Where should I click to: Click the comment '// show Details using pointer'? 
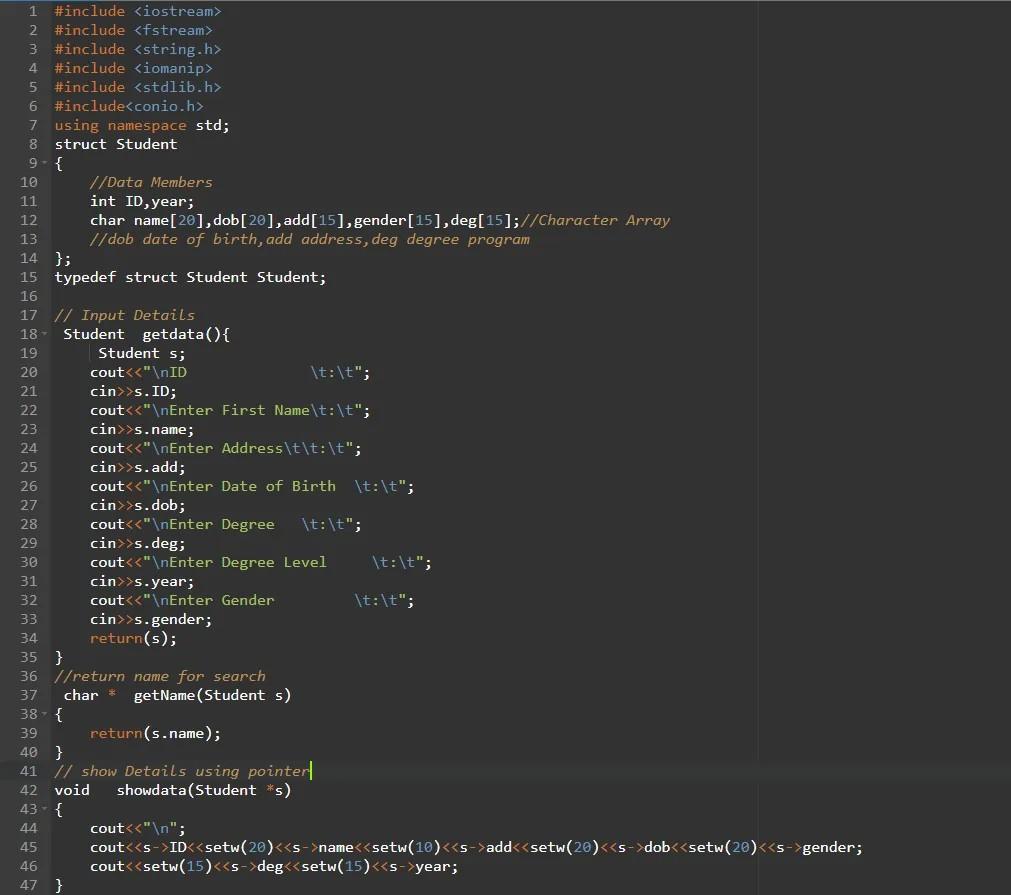click(182, 771)
